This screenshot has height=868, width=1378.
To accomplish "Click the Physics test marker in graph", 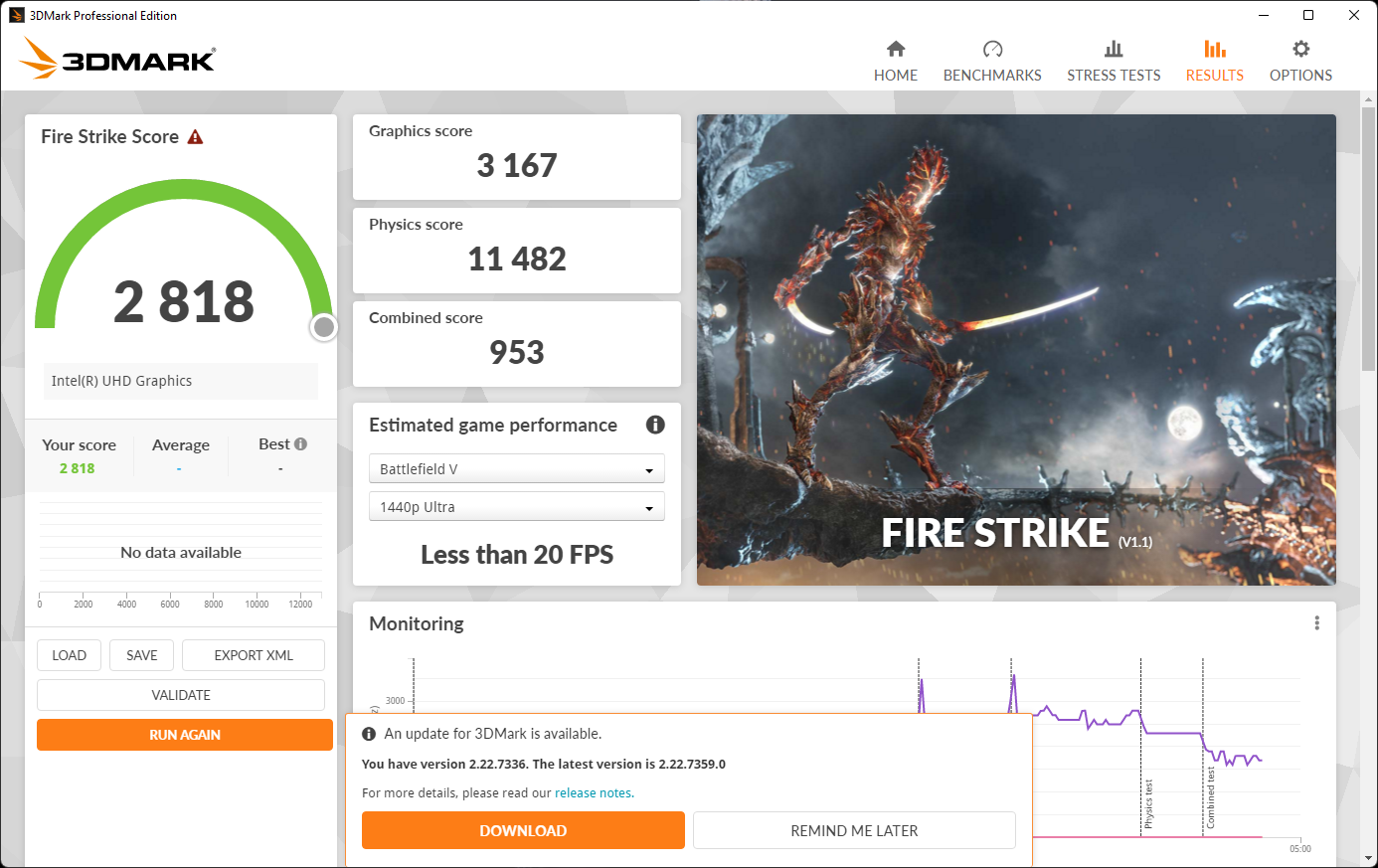I will pos(1148,803).
